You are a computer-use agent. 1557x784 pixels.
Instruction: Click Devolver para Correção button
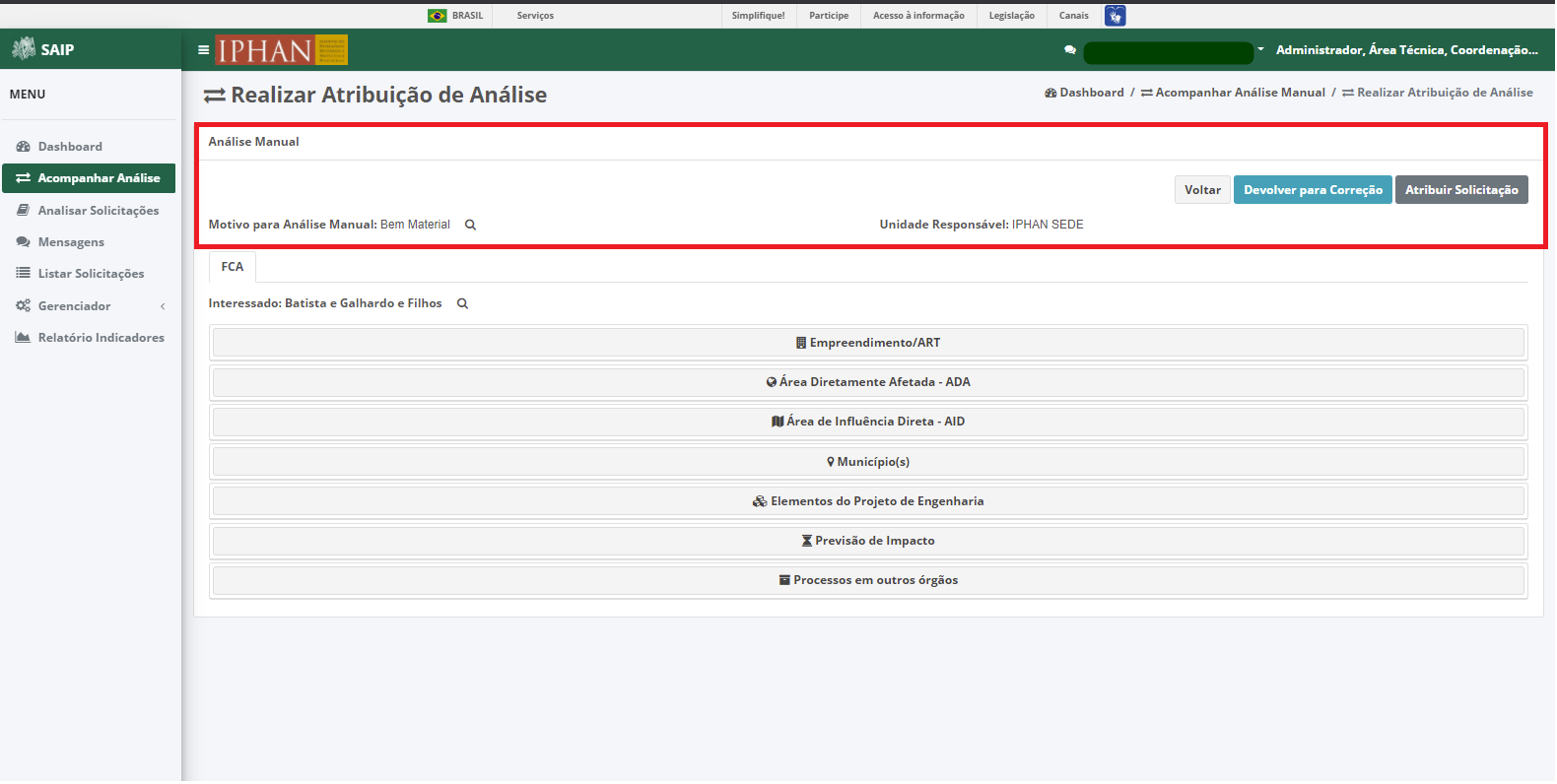1313,190
